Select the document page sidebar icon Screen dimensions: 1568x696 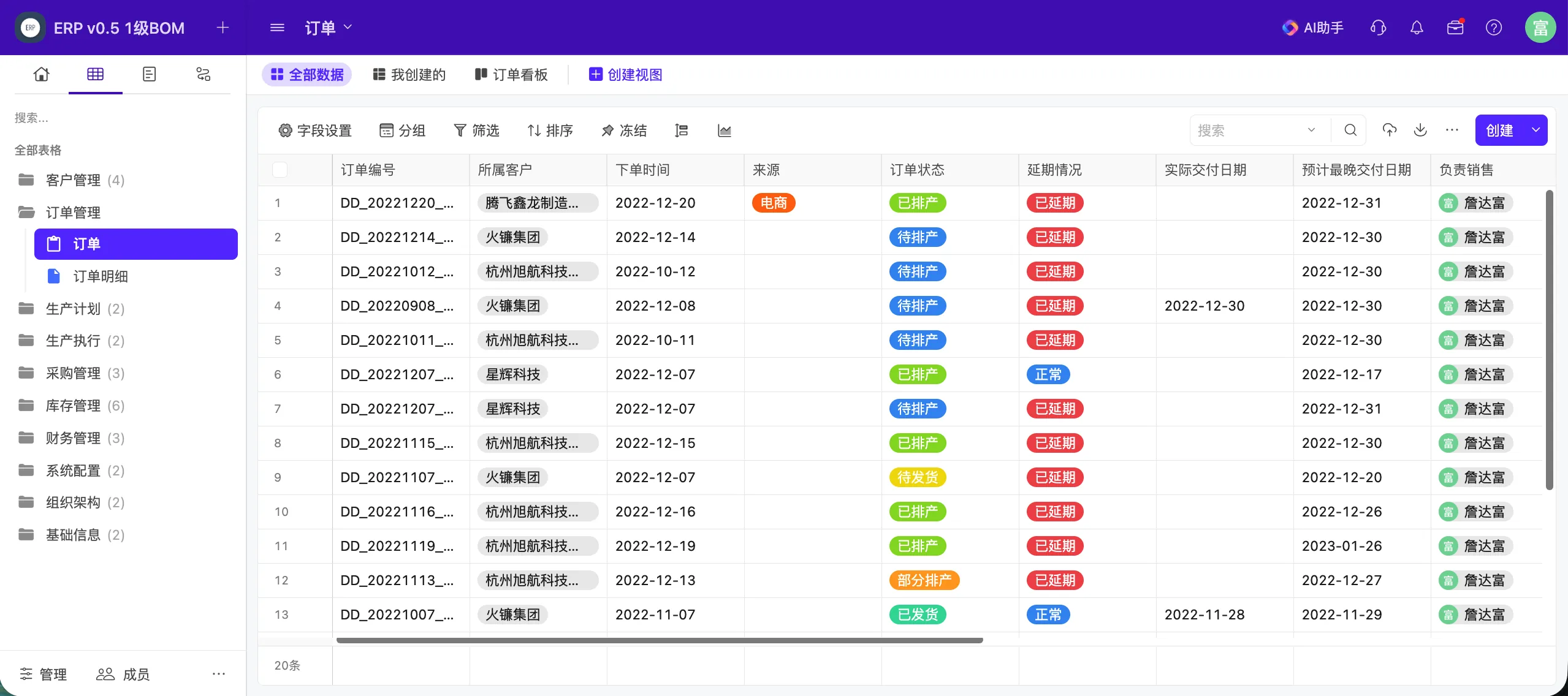(149, 74)
